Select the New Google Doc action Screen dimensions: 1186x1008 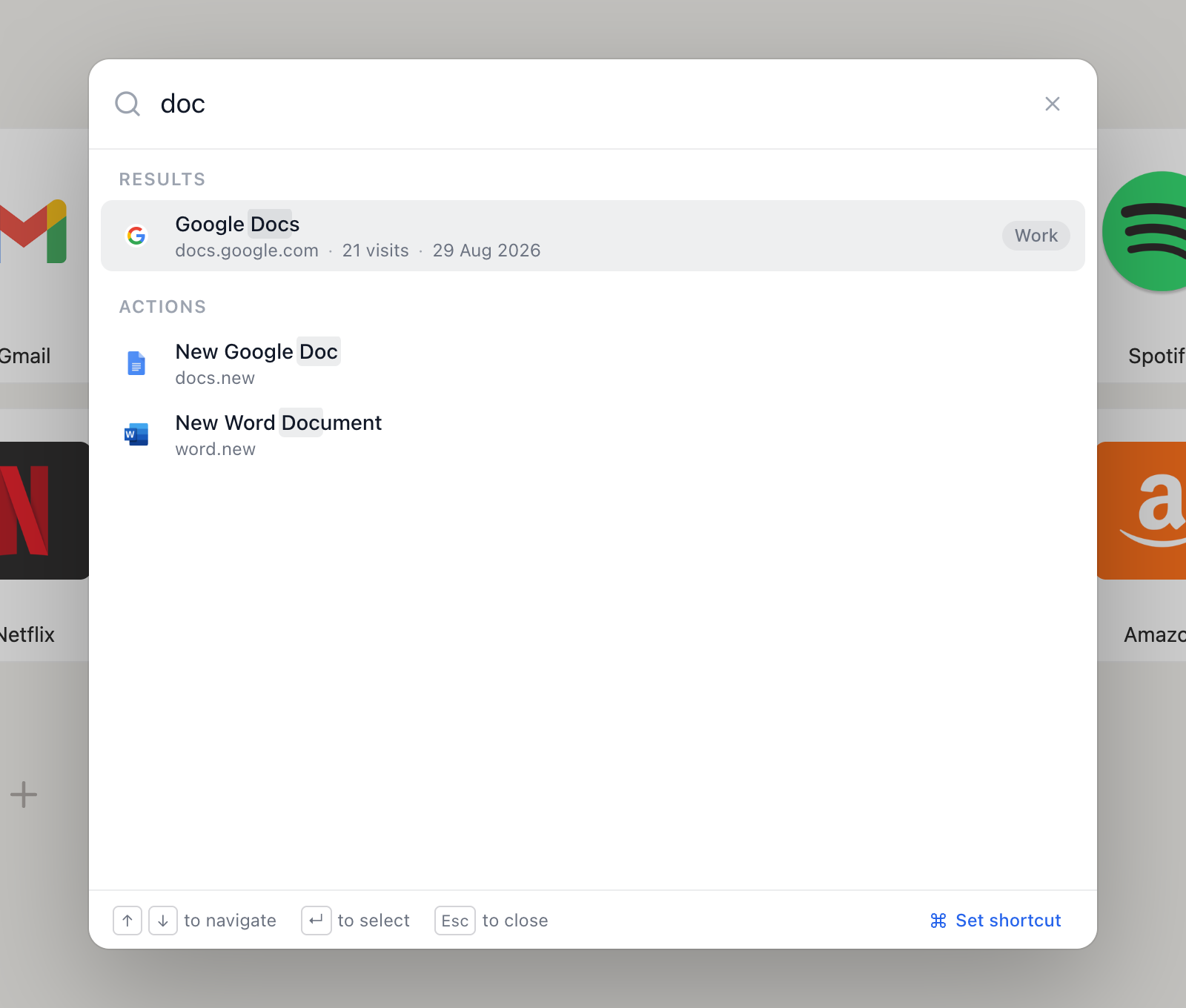(x=593, y=363)
